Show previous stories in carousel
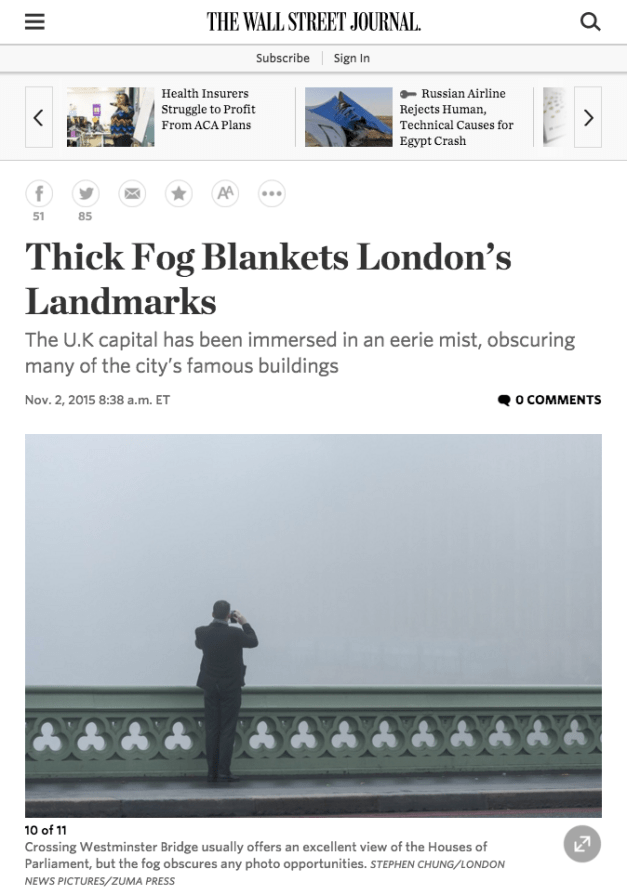This screenshot has width=627, height=895. point(39,118)
